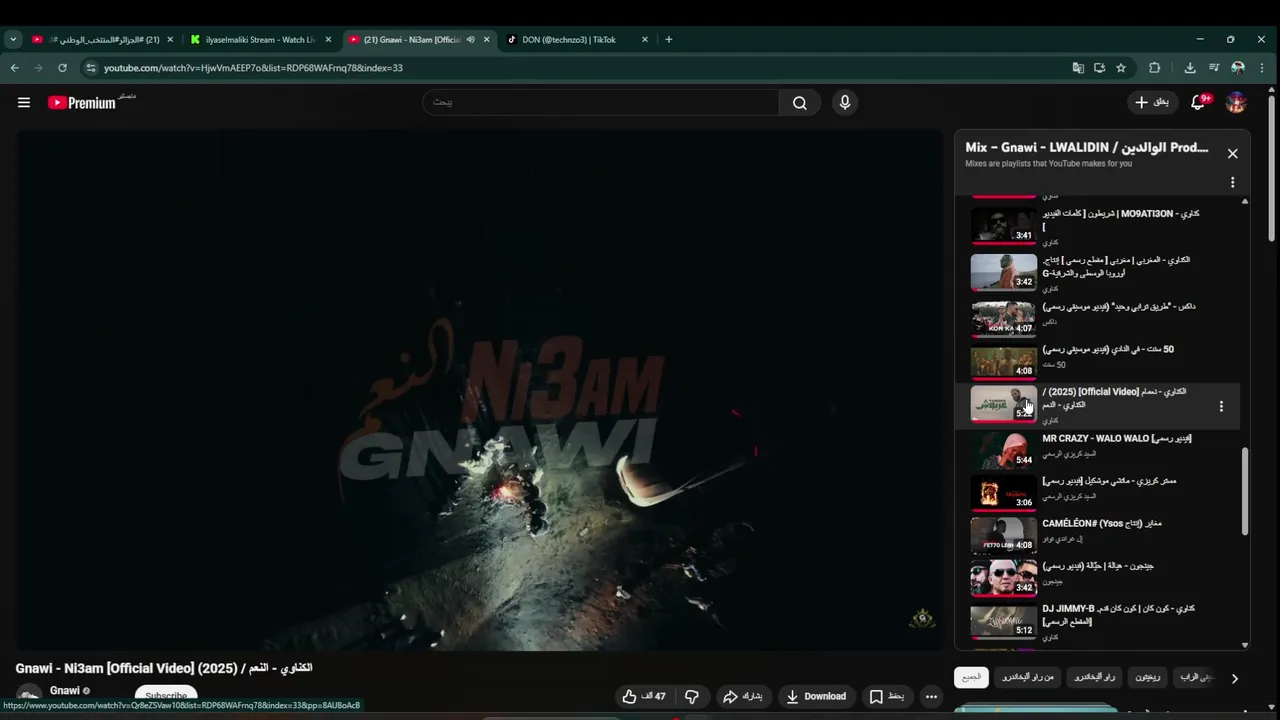Click the YouTube search input field

[600, 102]
